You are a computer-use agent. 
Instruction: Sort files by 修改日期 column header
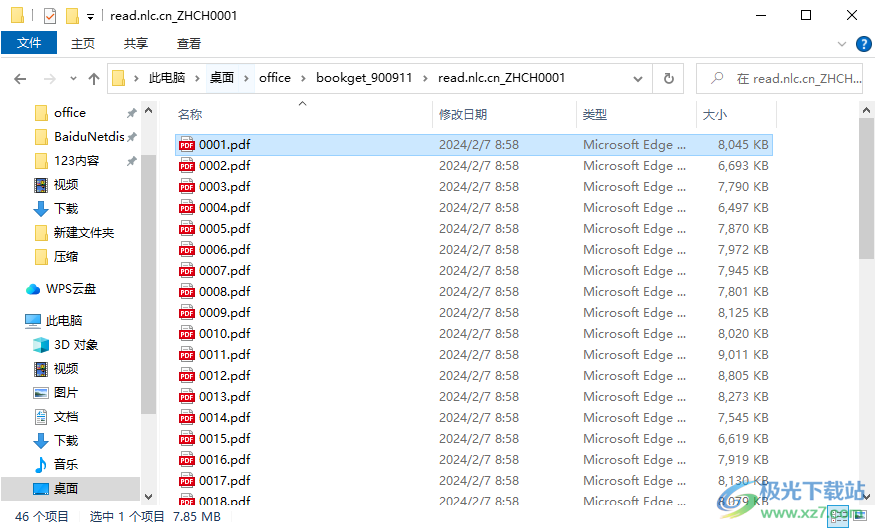(463, 115)
